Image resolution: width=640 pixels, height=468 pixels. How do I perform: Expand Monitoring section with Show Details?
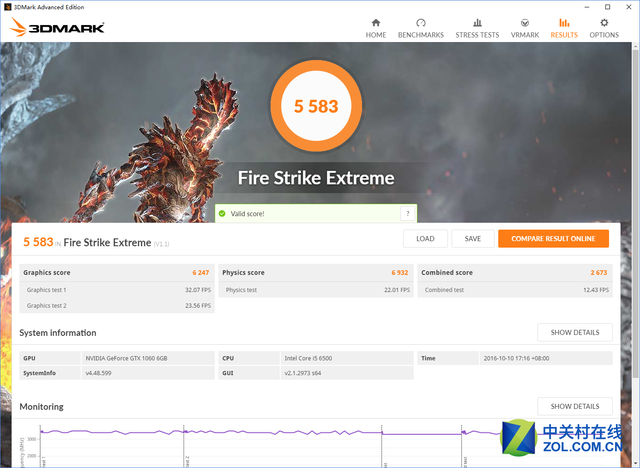(x=574, y=406)
